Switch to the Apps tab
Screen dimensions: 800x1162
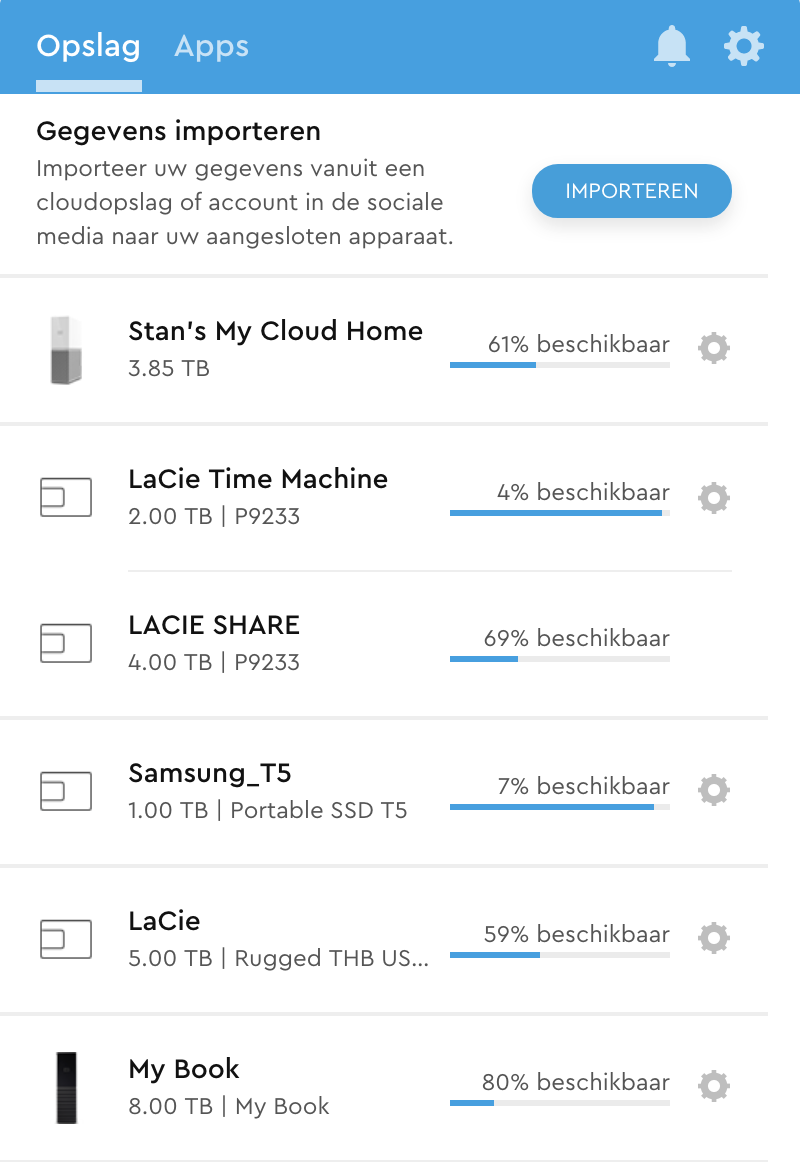tap(211, 46)
